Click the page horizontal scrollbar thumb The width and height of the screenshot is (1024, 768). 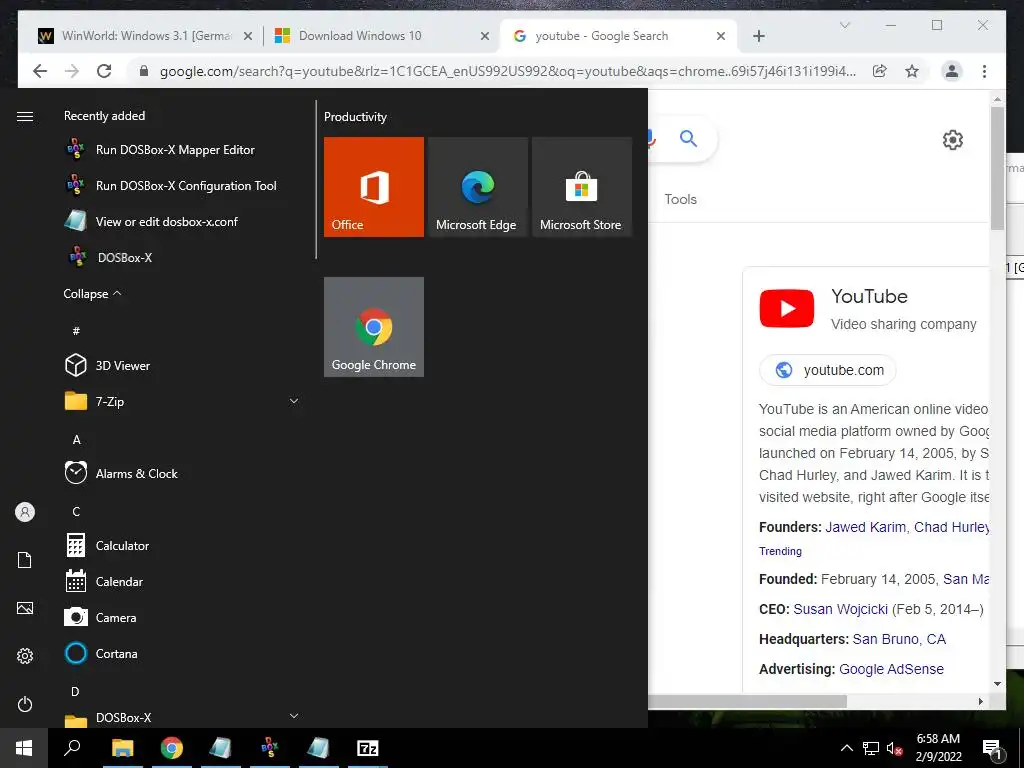click(x=748, y=701)
